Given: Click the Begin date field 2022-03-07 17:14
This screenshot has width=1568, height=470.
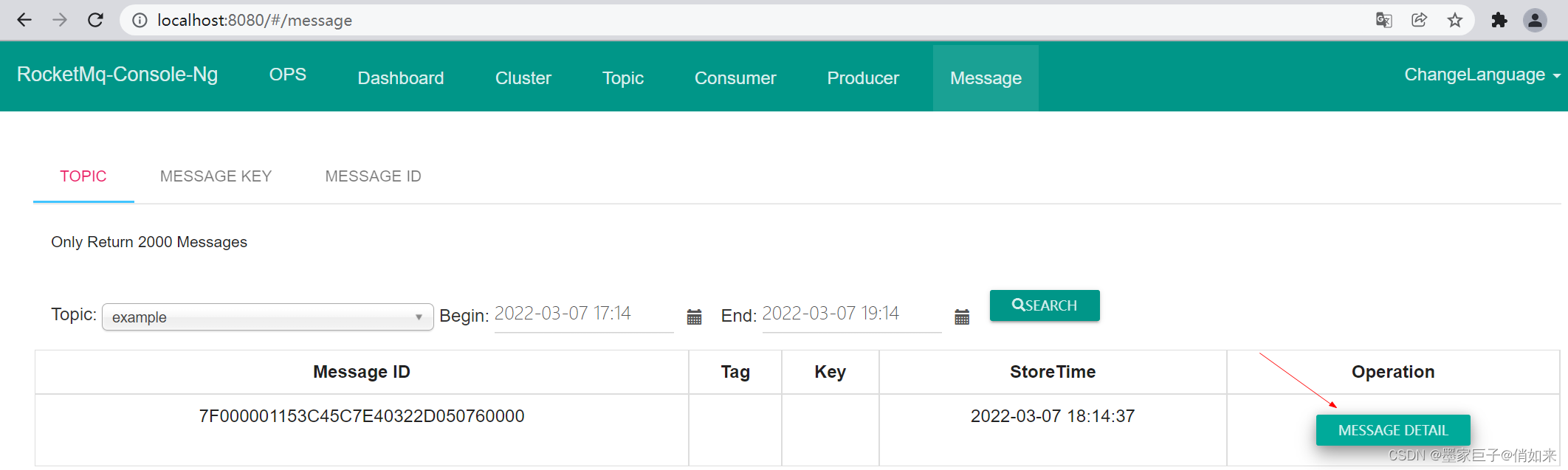Looking at the screenshot, I should (583, 314).
